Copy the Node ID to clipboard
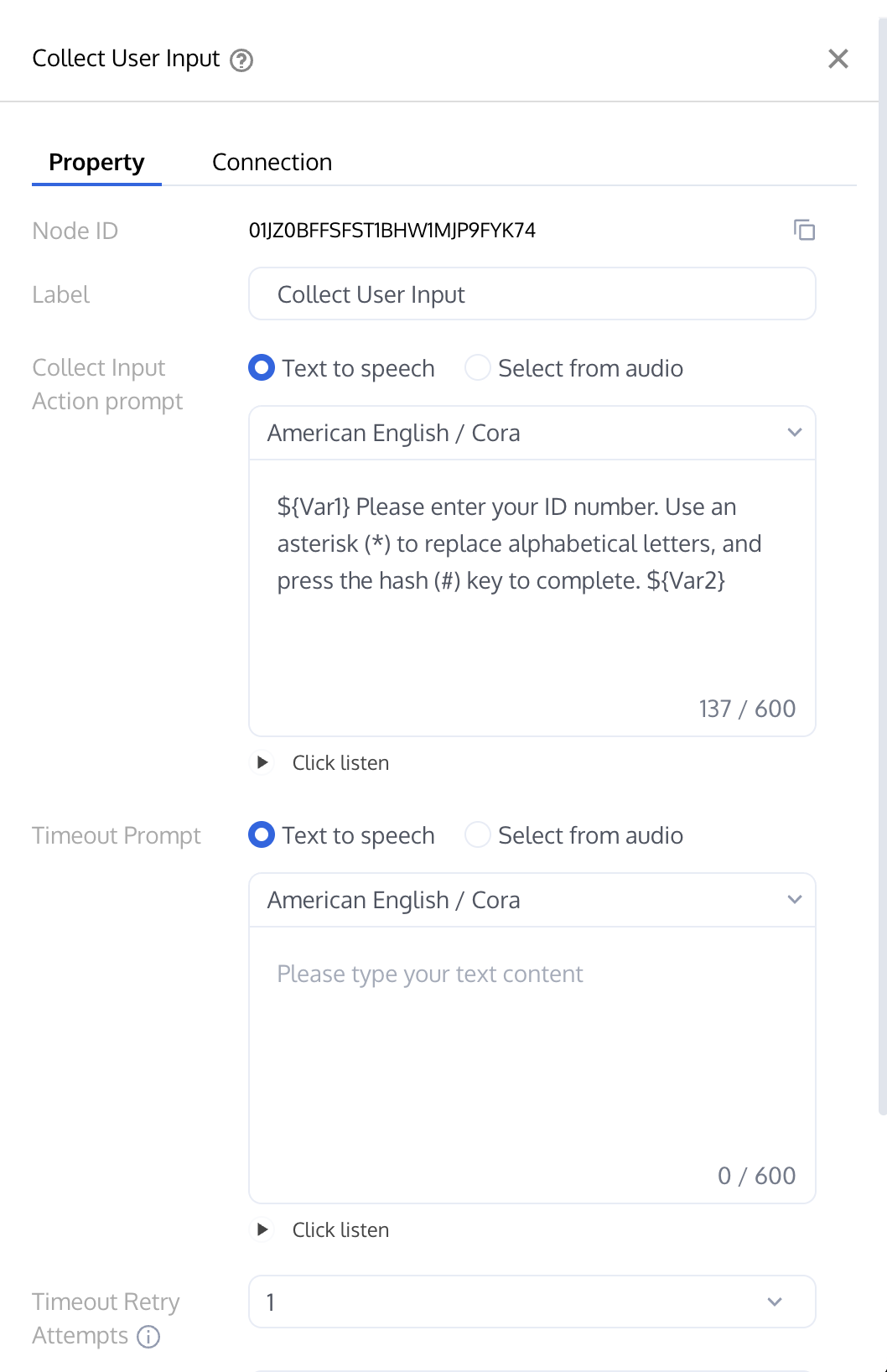Screen dimensions: 887x1372 [x=804, y=230]
